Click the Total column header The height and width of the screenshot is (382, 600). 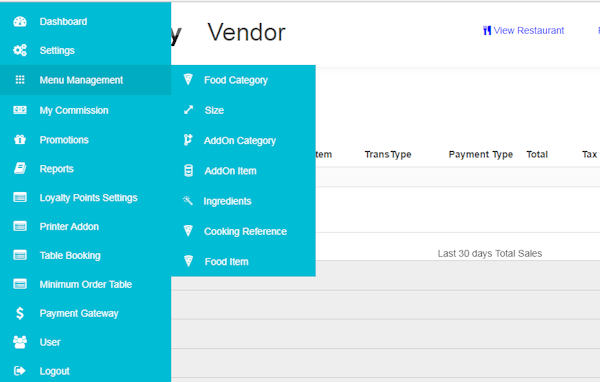tap(537, 154)
